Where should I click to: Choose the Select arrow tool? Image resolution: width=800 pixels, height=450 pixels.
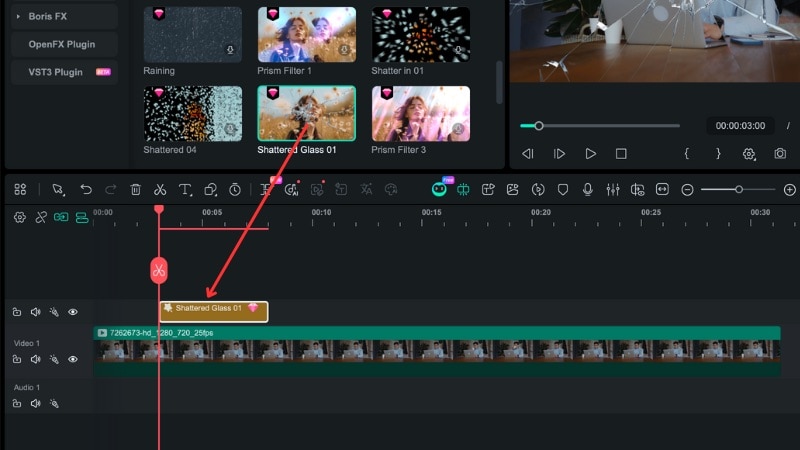[x=58, y=190]
